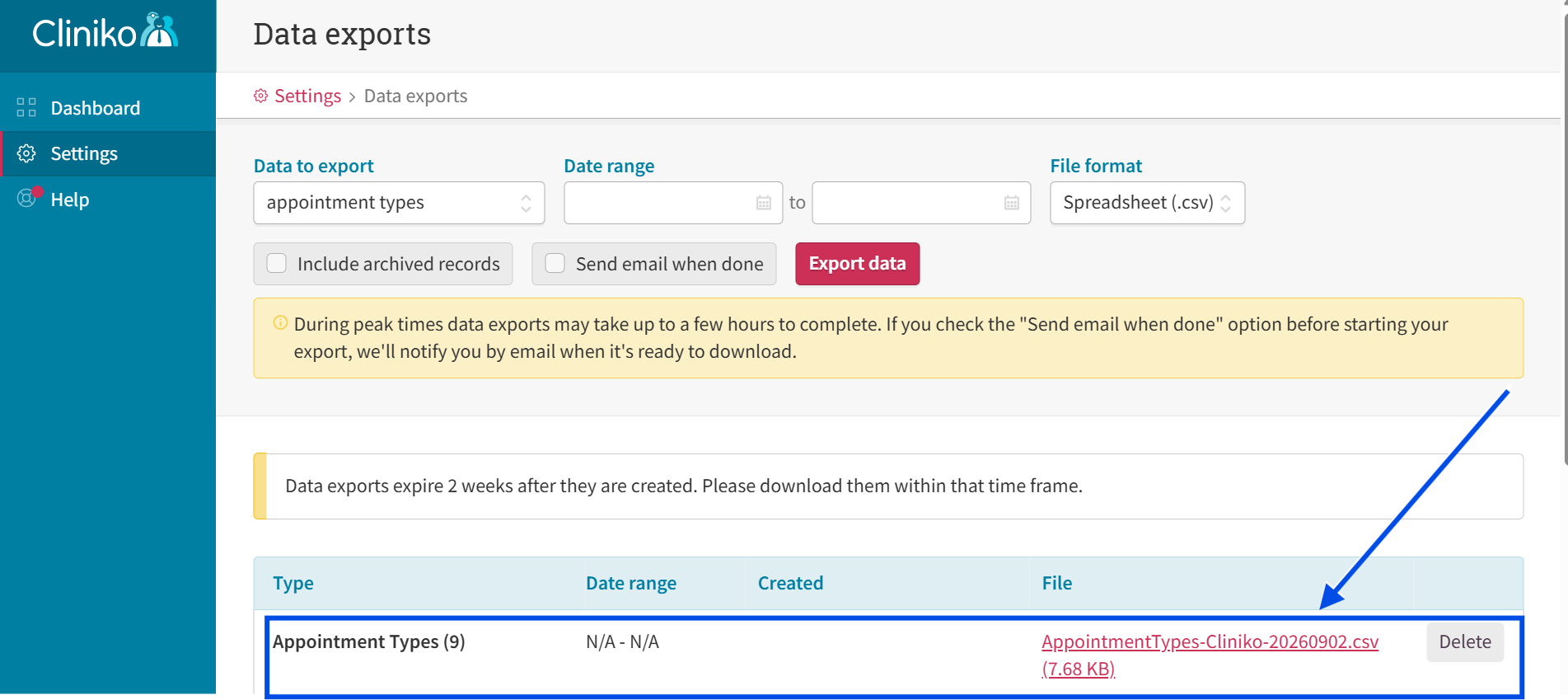Image resolution: width=1568 pixels, height=700 pixels.
Task: Select Settings in the sidebar
Action: coord(108,153)
